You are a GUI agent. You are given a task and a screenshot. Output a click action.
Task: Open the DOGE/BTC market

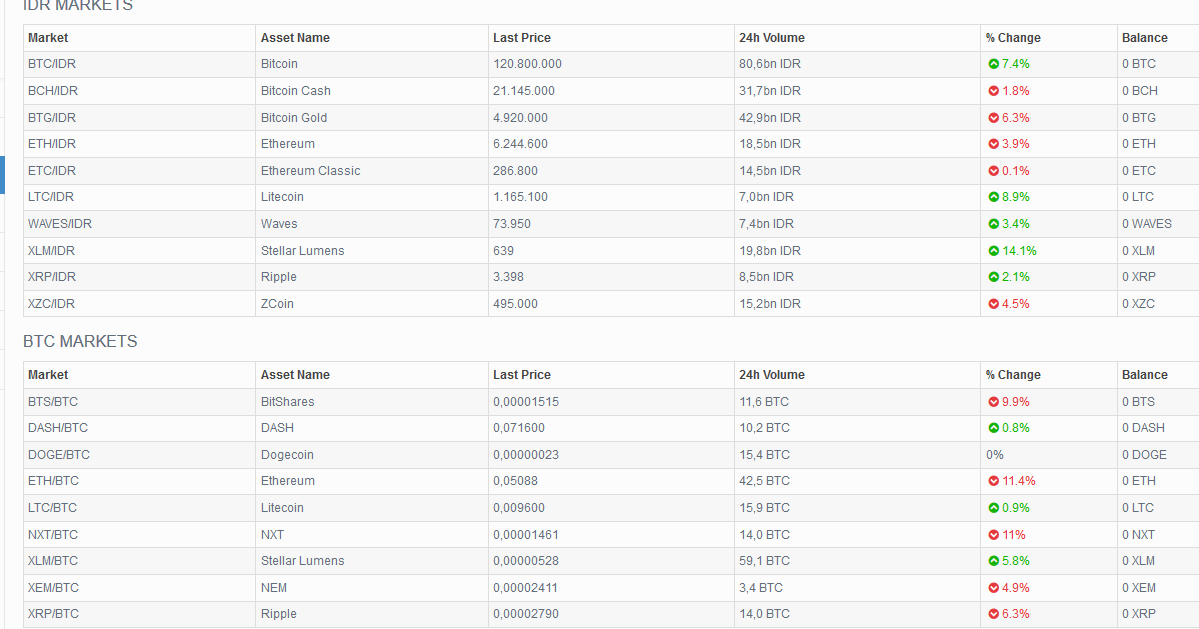pyautogui.click(x=59, y=455)
